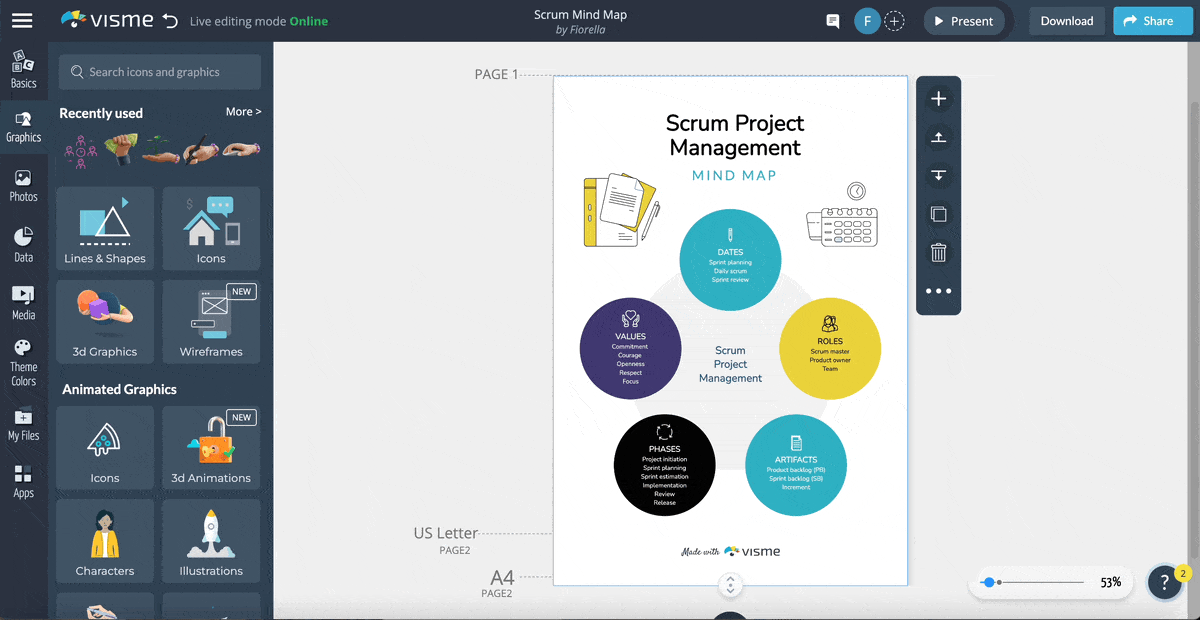Open the hamburger menu at top left
The image size is (1200, 620).
click(x=22, y=20)
